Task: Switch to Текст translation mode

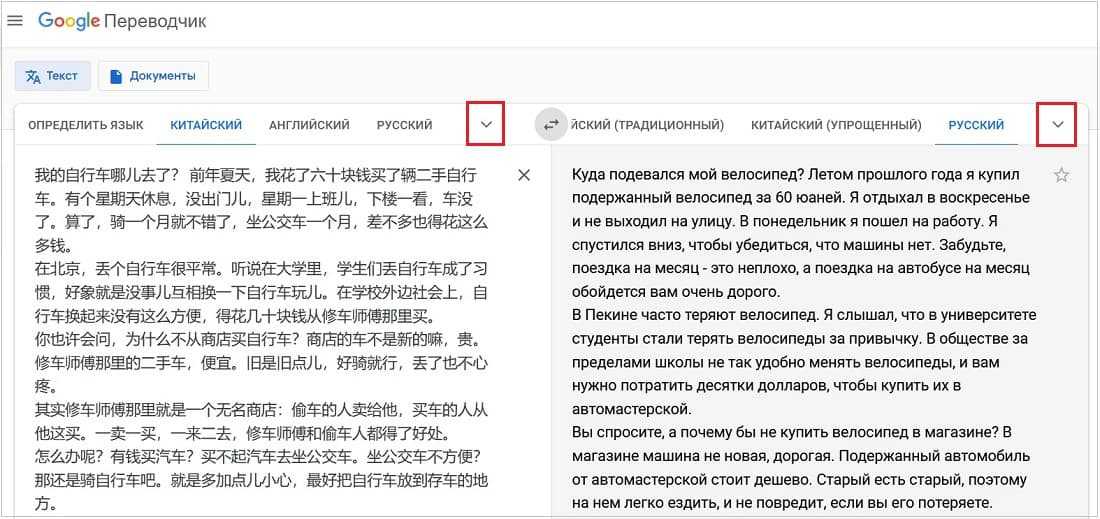Action: click(x=52, y=76)
